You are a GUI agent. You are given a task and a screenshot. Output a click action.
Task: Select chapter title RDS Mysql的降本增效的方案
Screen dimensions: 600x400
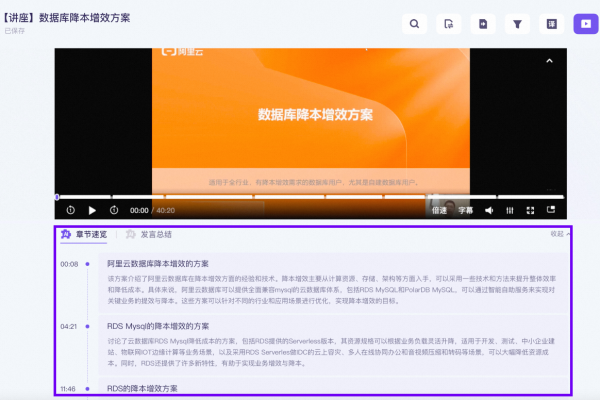(158, 326)
